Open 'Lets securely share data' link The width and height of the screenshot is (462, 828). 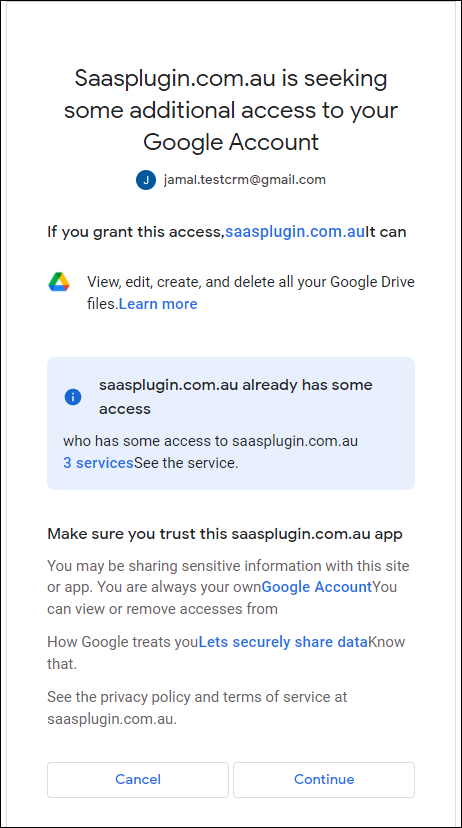(x=283, y=642)
